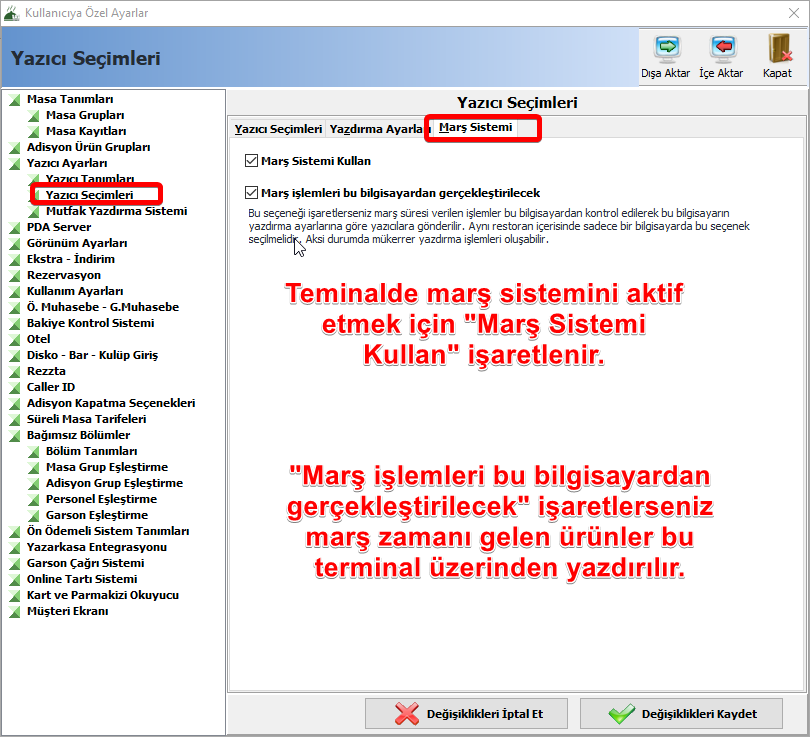
Task: Open Kart ve Parmakizi Okuyucu item
Action: 103,595
